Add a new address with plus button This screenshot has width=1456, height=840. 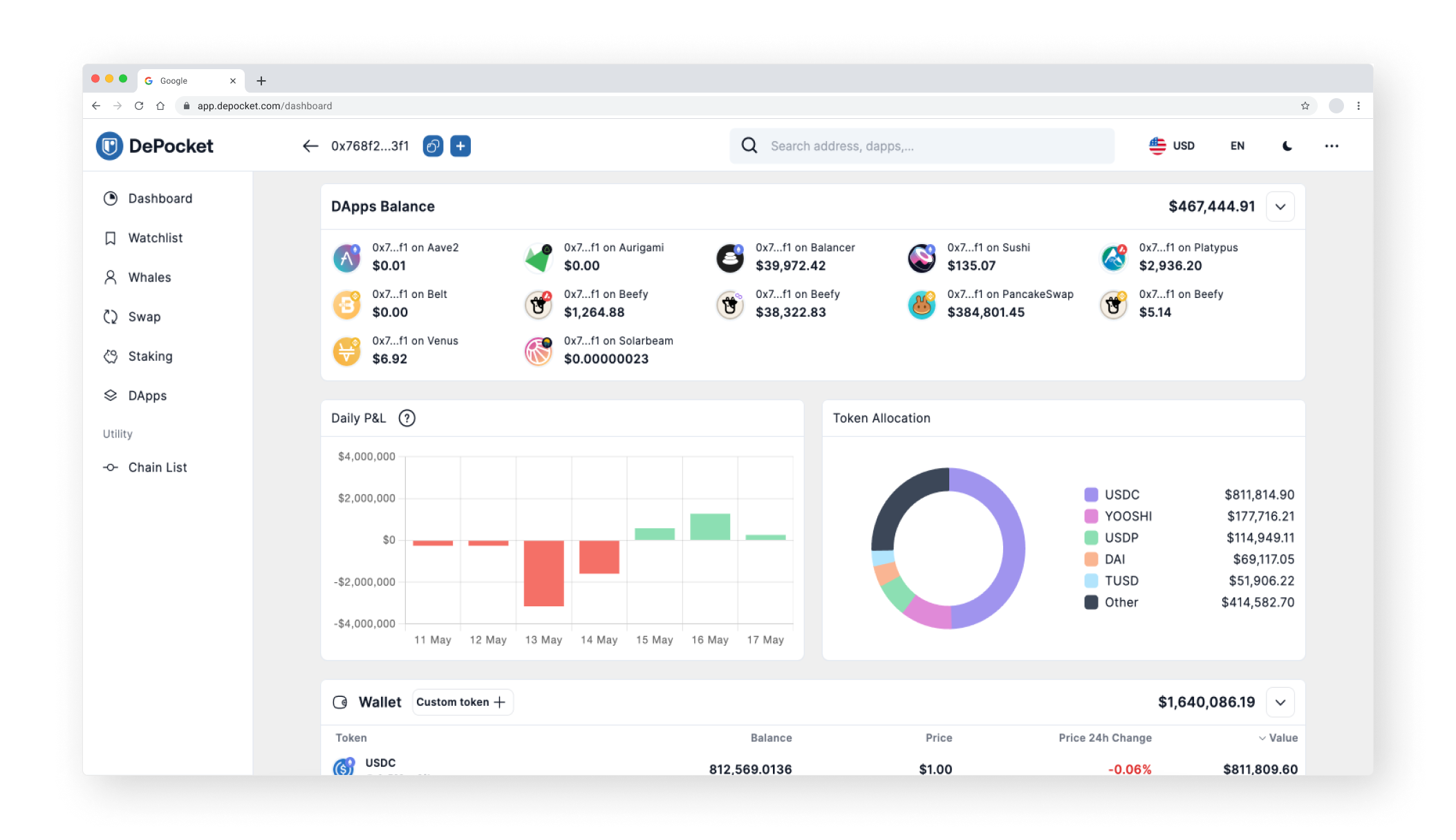(460, 146)
